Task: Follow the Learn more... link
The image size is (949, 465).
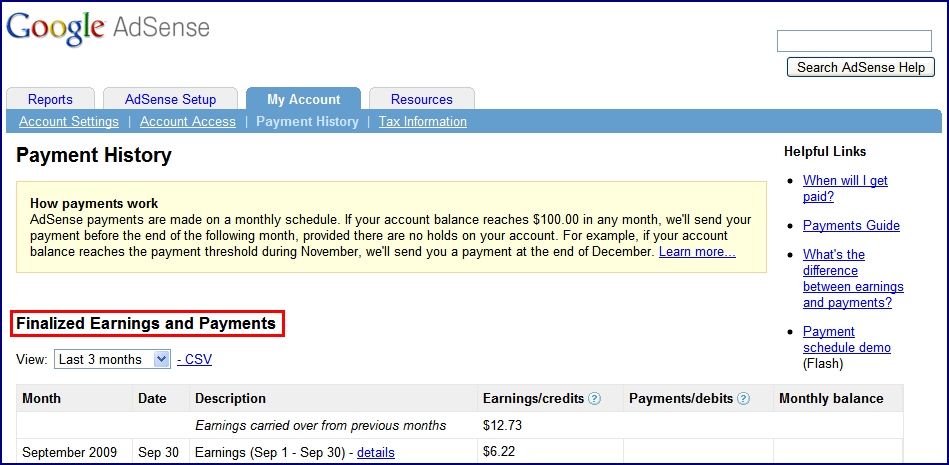Action: (697, 251)
